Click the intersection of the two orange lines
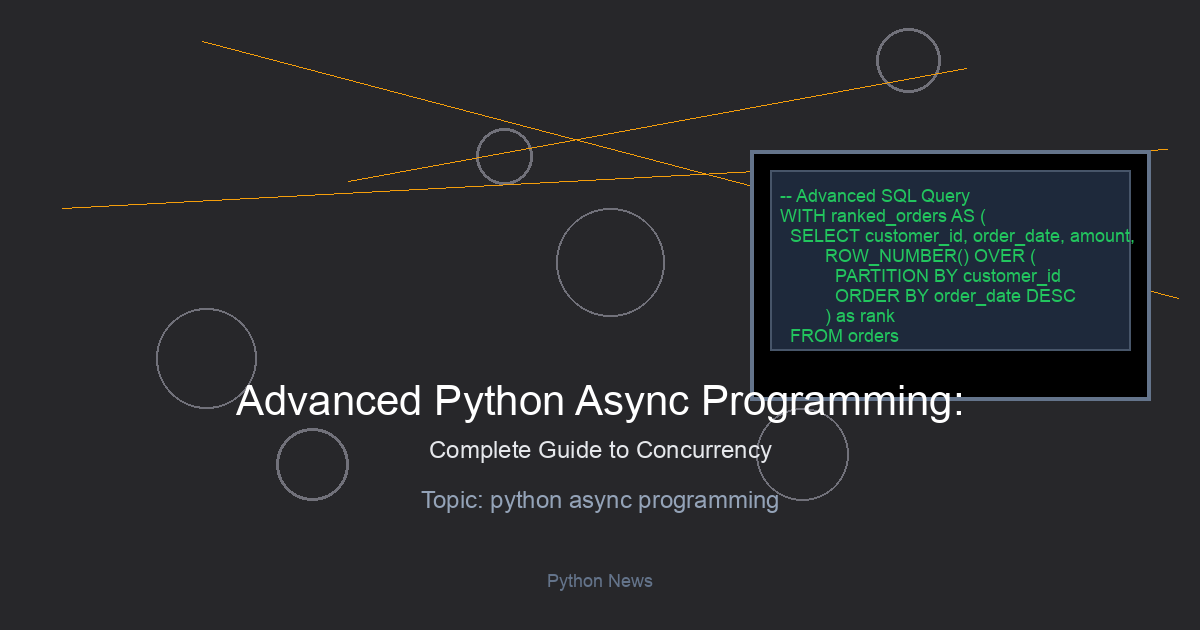 click(x=575, y=140)
